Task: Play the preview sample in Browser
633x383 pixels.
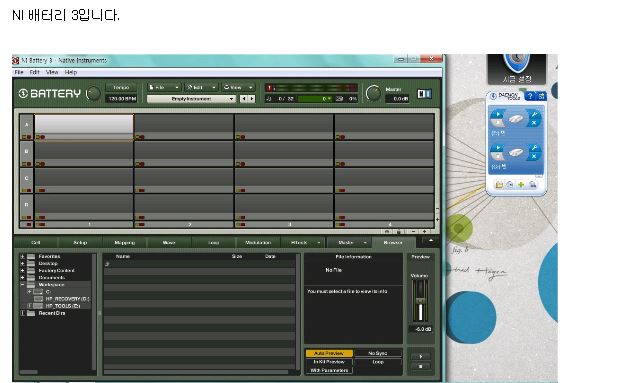Action: [x=420, y=356]
